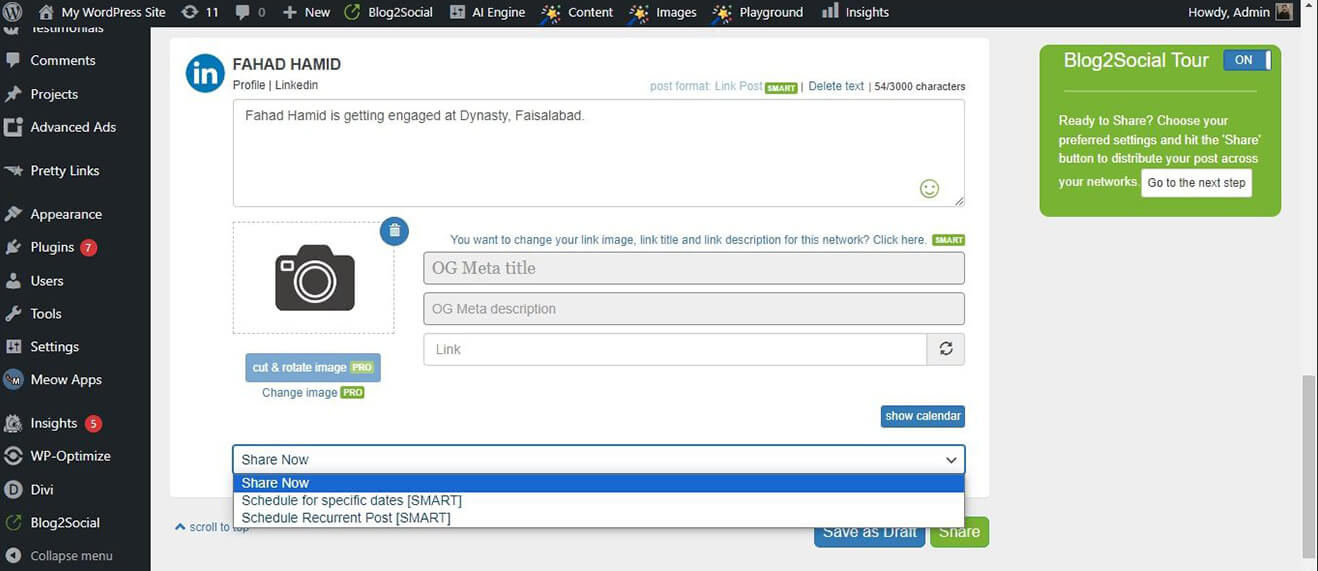The width and height of the screenshot is (1318, 571).
Task: Open Pretty Links in the sidebar
Action: 65,170
